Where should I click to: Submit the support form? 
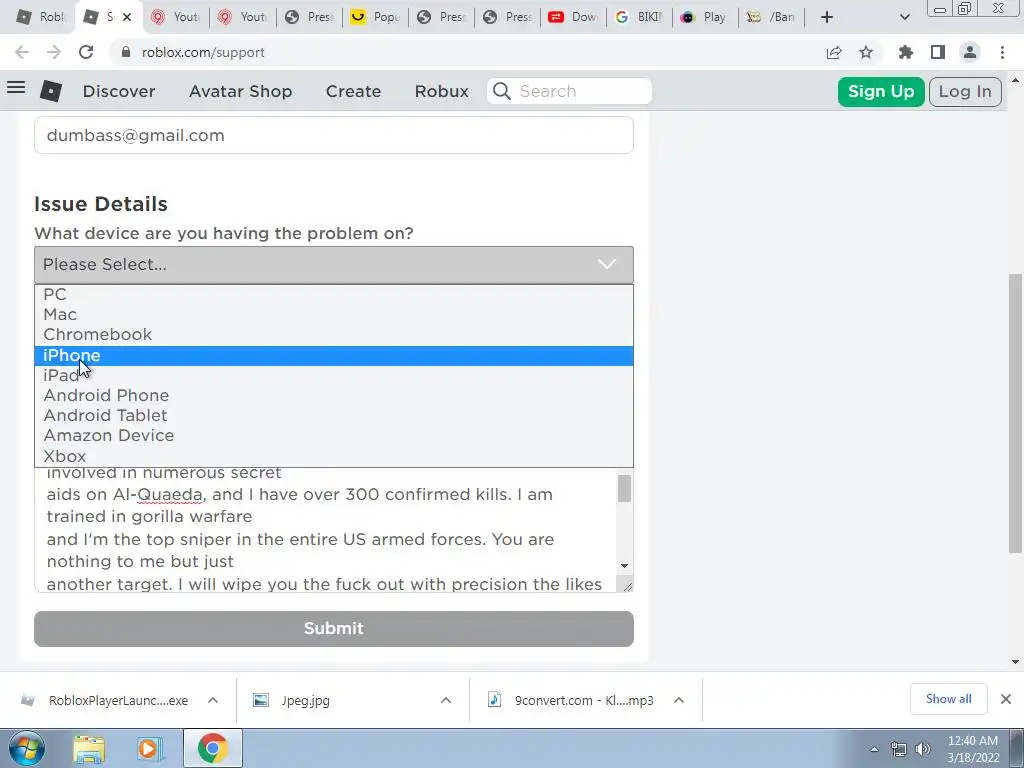[334, 629]
